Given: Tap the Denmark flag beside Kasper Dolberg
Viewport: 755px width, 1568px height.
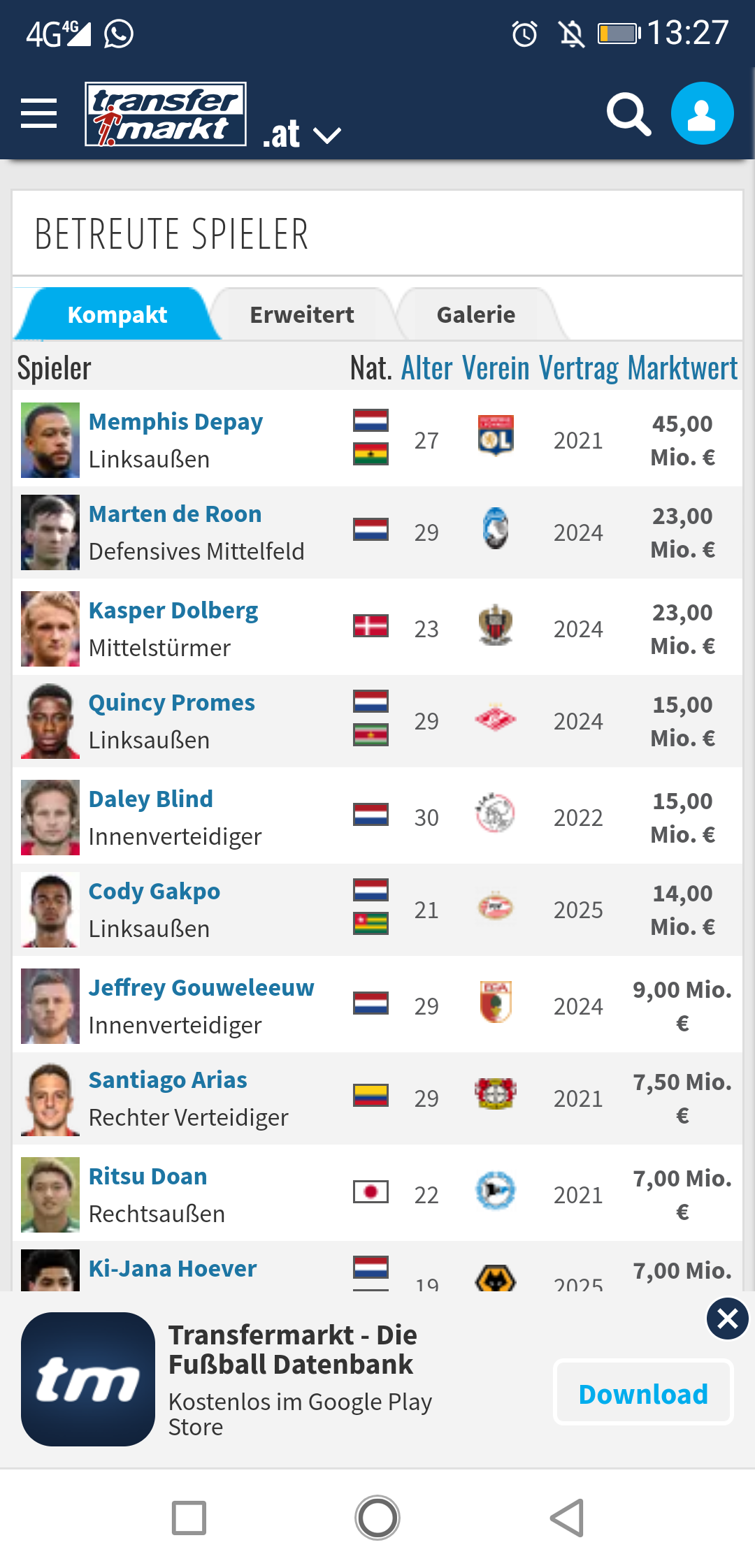Looking at the screenshot, I should click(371, 625).
